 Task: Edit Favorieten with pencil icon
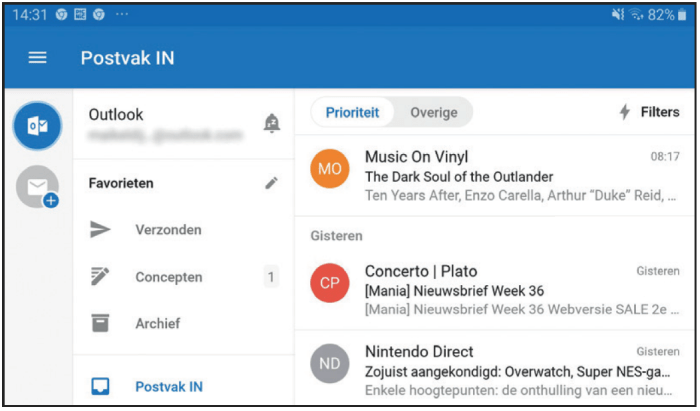[x=271, y=183]
